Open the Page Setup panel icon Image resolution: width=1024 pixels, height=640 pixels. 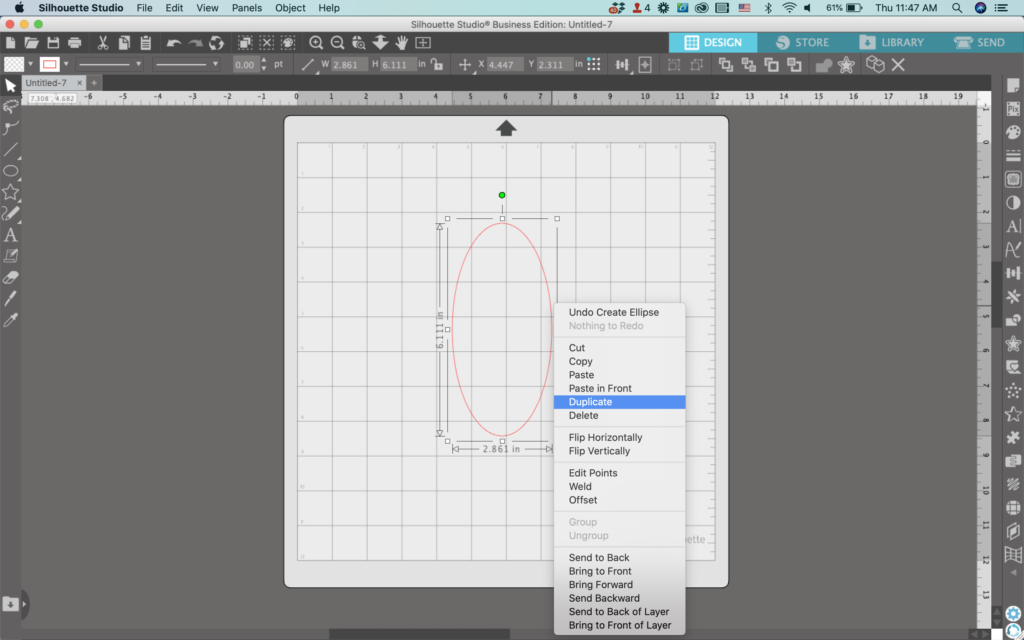(x=1013, y=86)
